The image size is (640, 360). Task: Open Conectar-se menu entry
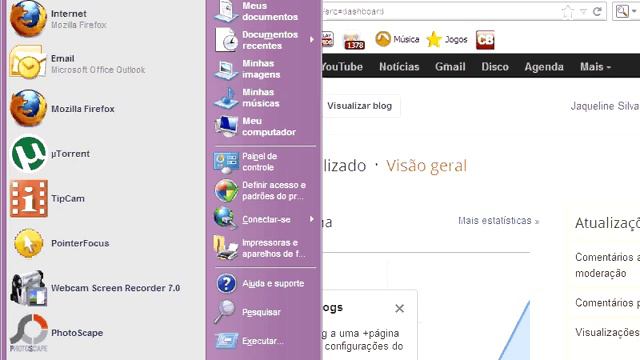[x=264, y=219]
